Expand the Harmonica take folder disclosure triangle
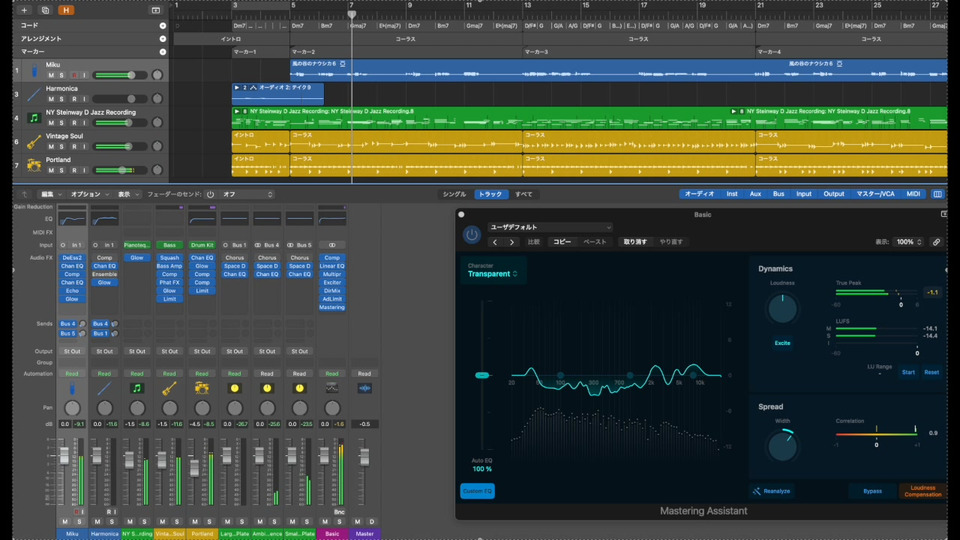This screenshot has height=540, width=960. click(x=237, y=88)
